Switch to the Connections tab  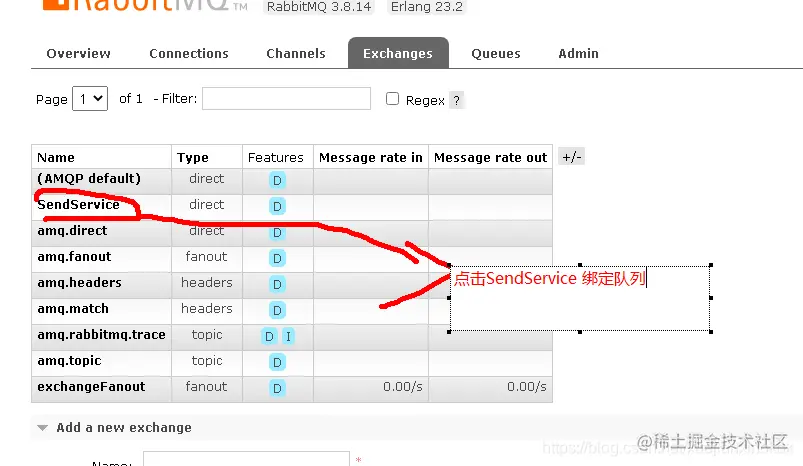(189, 53)
